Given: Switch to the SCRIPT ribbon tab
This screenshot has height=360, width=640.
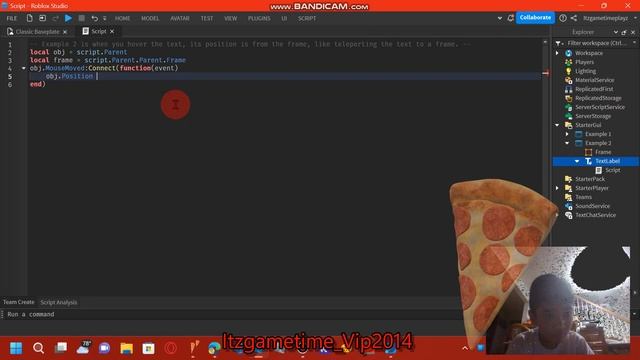Looking at the screenshot, I should (307, 18).
